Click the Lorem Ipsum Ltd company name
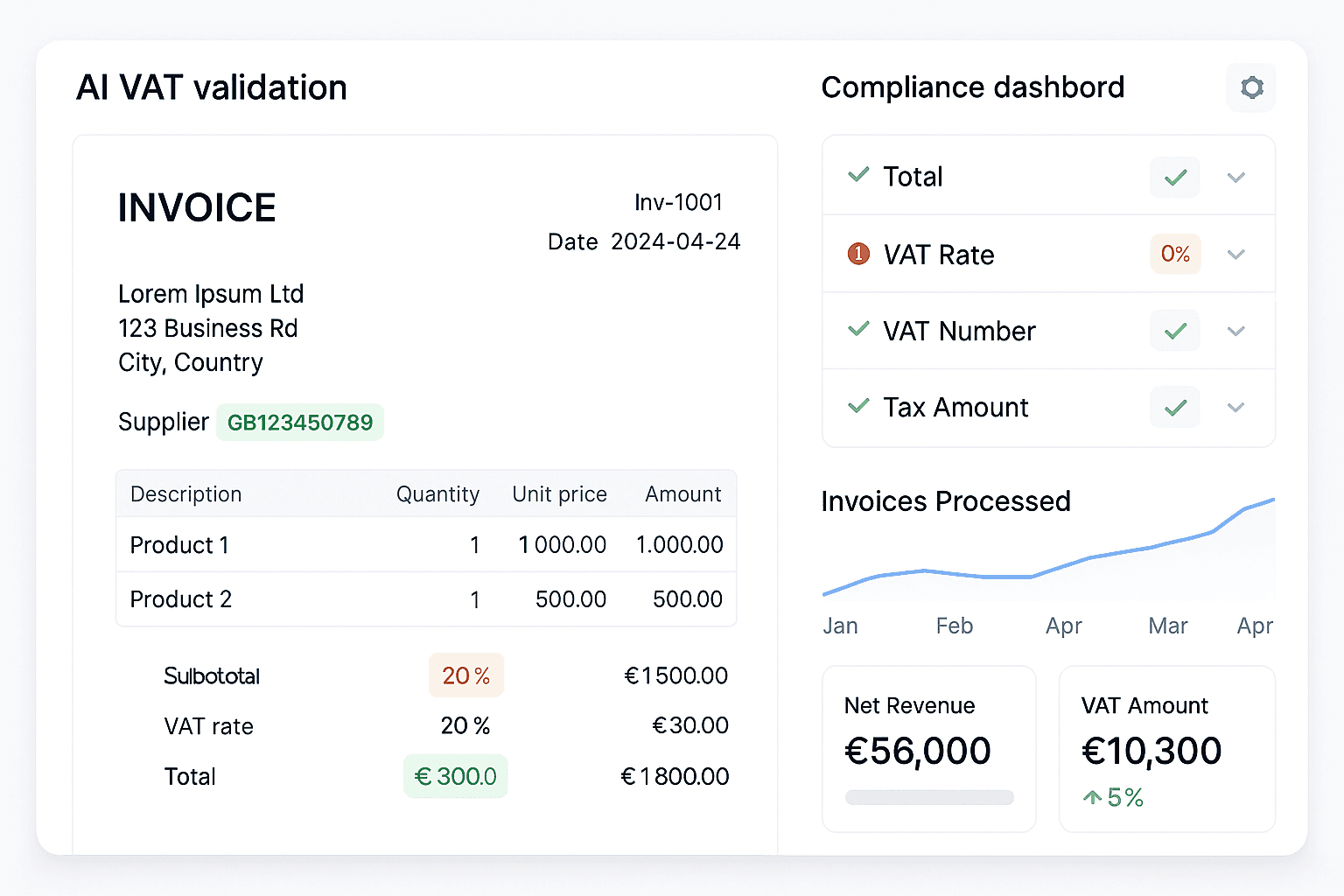1344x896 pixels. (x=211, y=294)
